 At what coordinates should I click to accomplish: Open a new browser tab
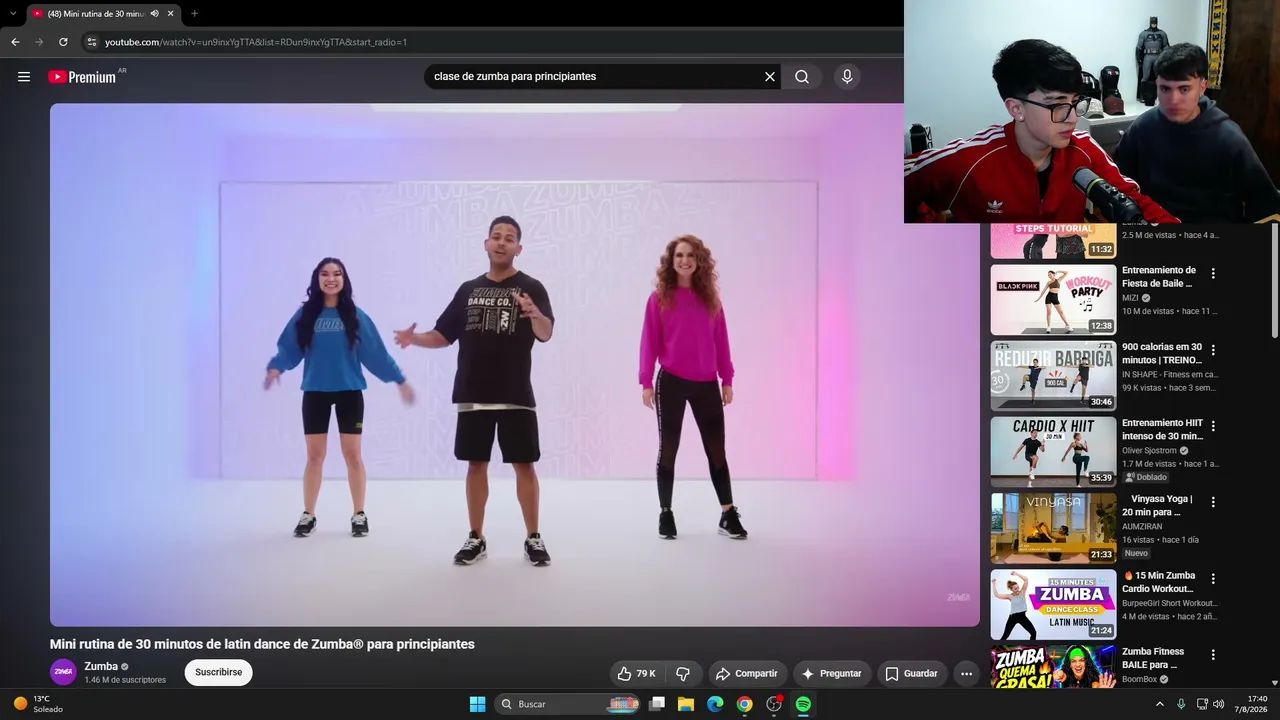pos(194,14)
